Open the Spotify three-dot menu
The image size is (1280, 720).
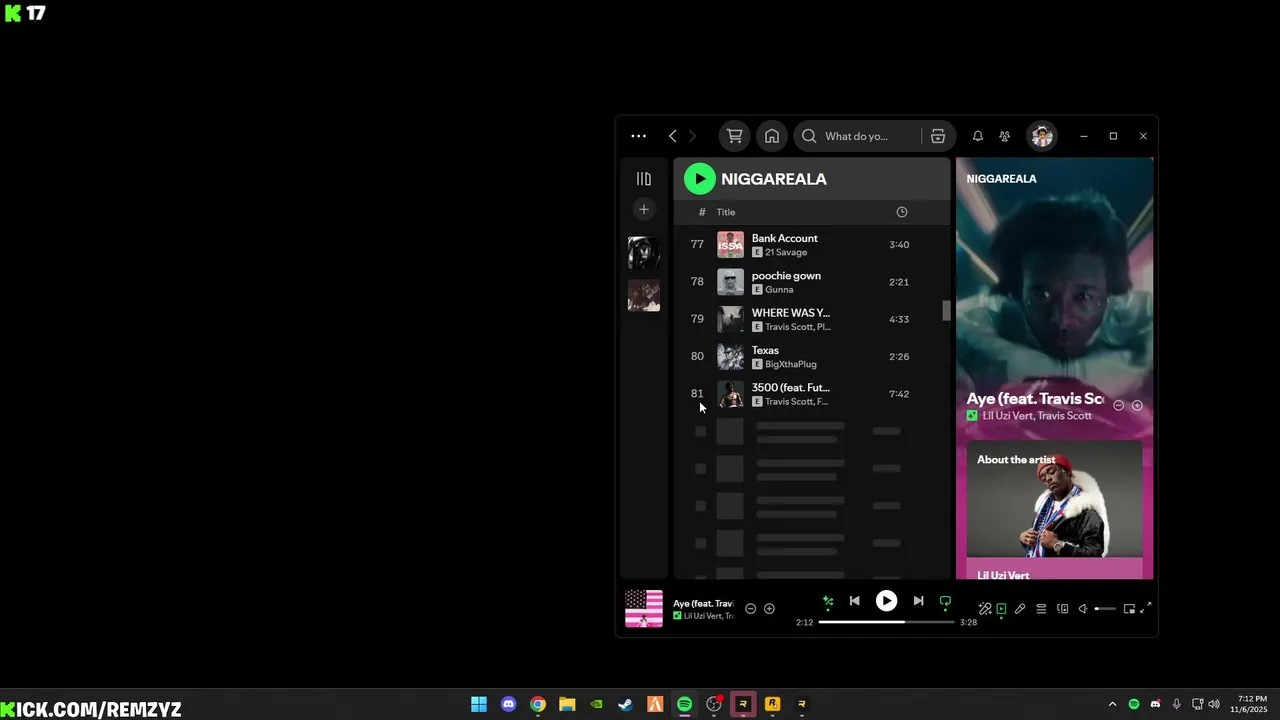[638, 136]
